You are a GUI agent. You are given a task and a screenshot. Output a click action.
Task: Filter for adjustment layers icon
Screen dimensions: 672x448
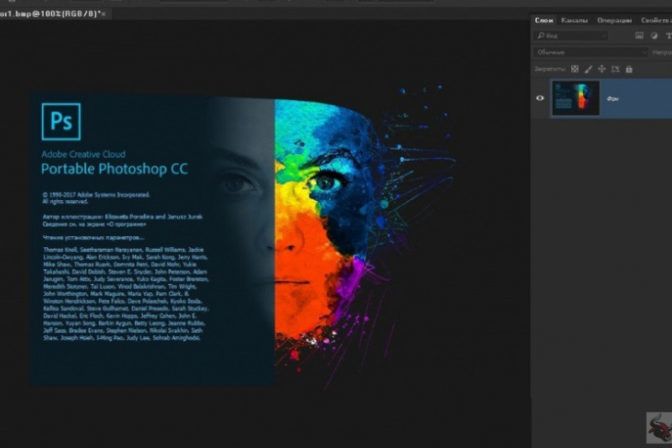(x=654, y=36)
